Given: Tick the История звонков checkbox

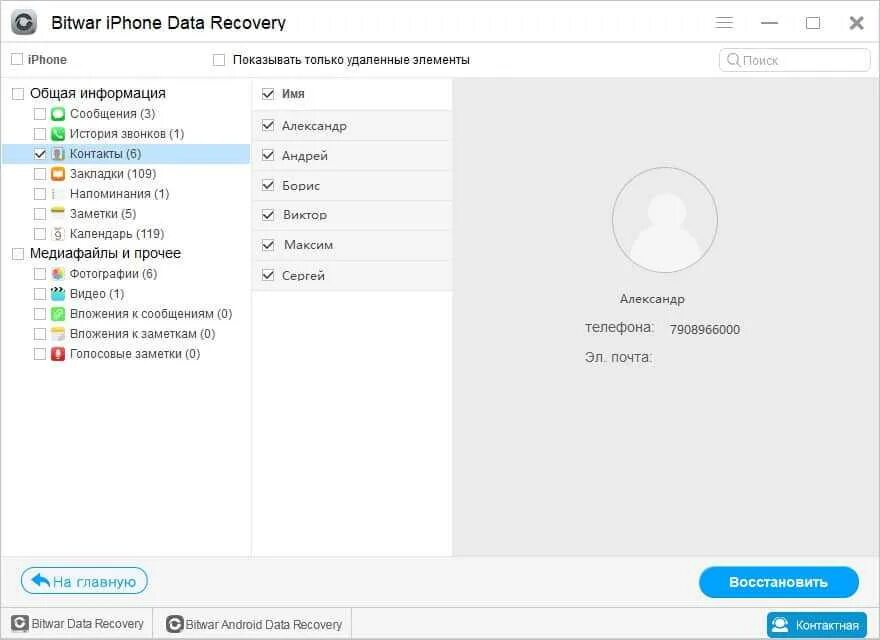Looking at the screenshot, I should (40, 134).
